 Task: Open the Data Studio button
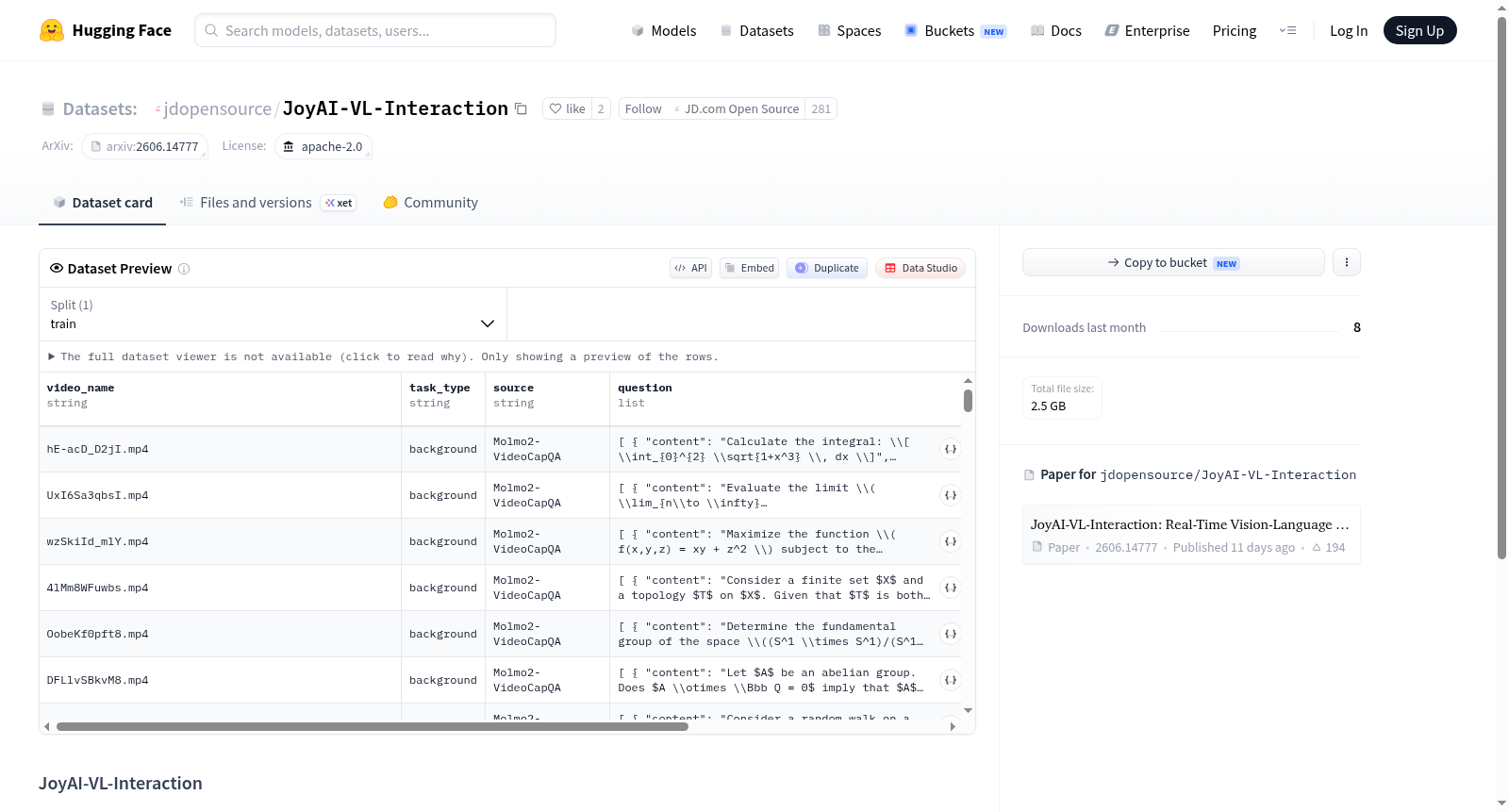point(920,268)
